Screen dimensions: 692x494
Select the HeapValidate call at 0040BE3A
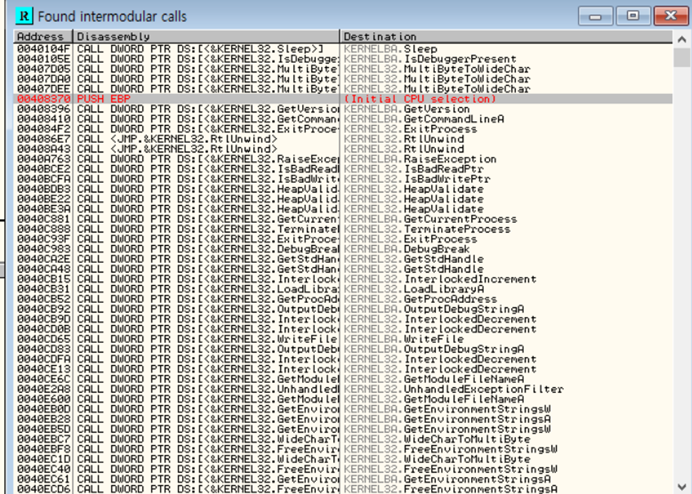pos(343,209)
